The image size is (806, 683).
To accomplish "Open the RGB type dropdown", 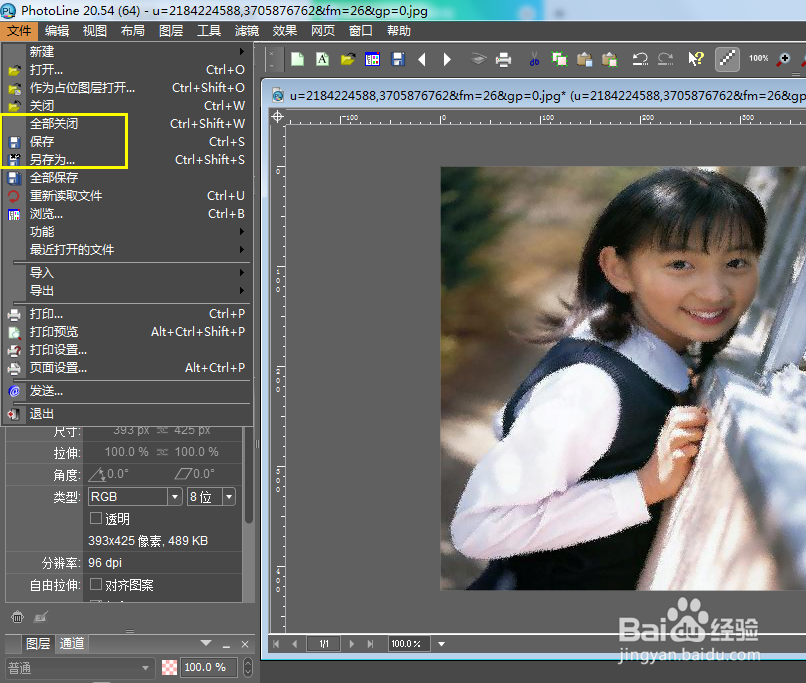I will (x=175, y=496).
